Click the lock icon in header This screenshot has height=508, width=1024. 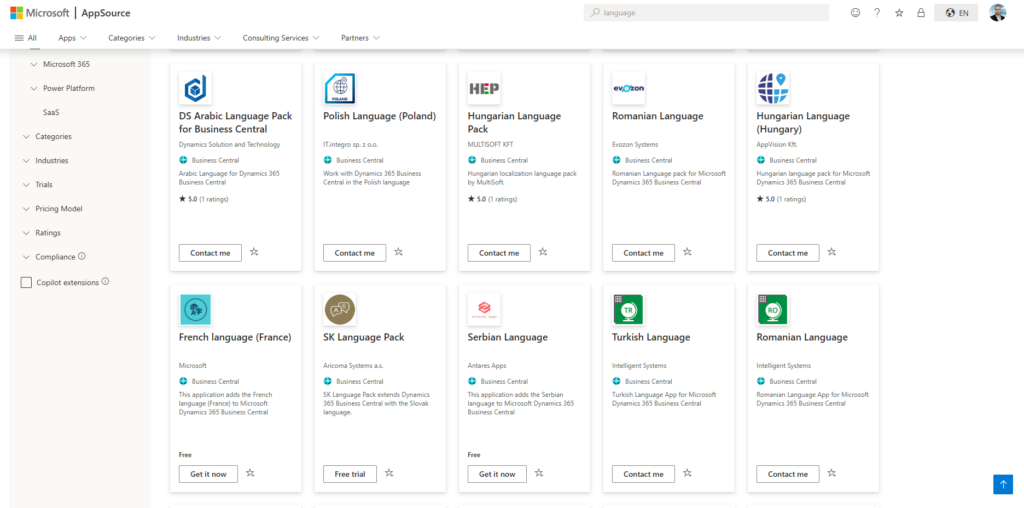coord(921,12)
